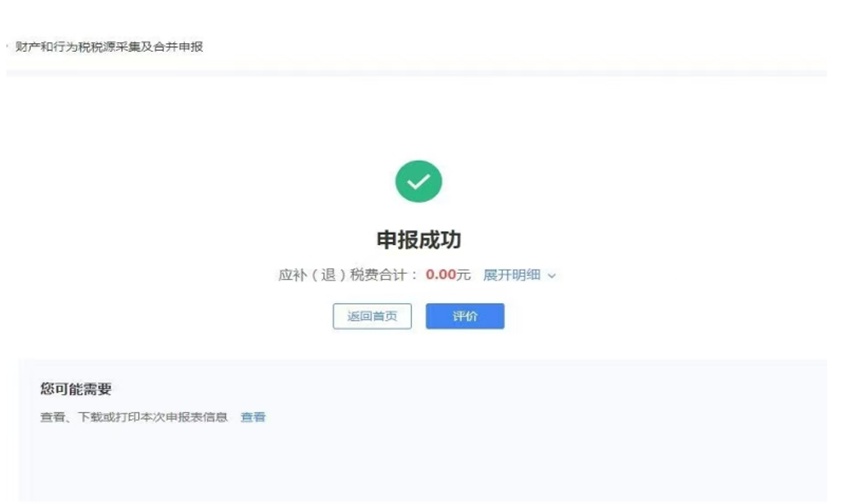Click the 元 unit after the amount
Image resolution: width=864 pixels, height=504 pixels.
pos(463,275)
